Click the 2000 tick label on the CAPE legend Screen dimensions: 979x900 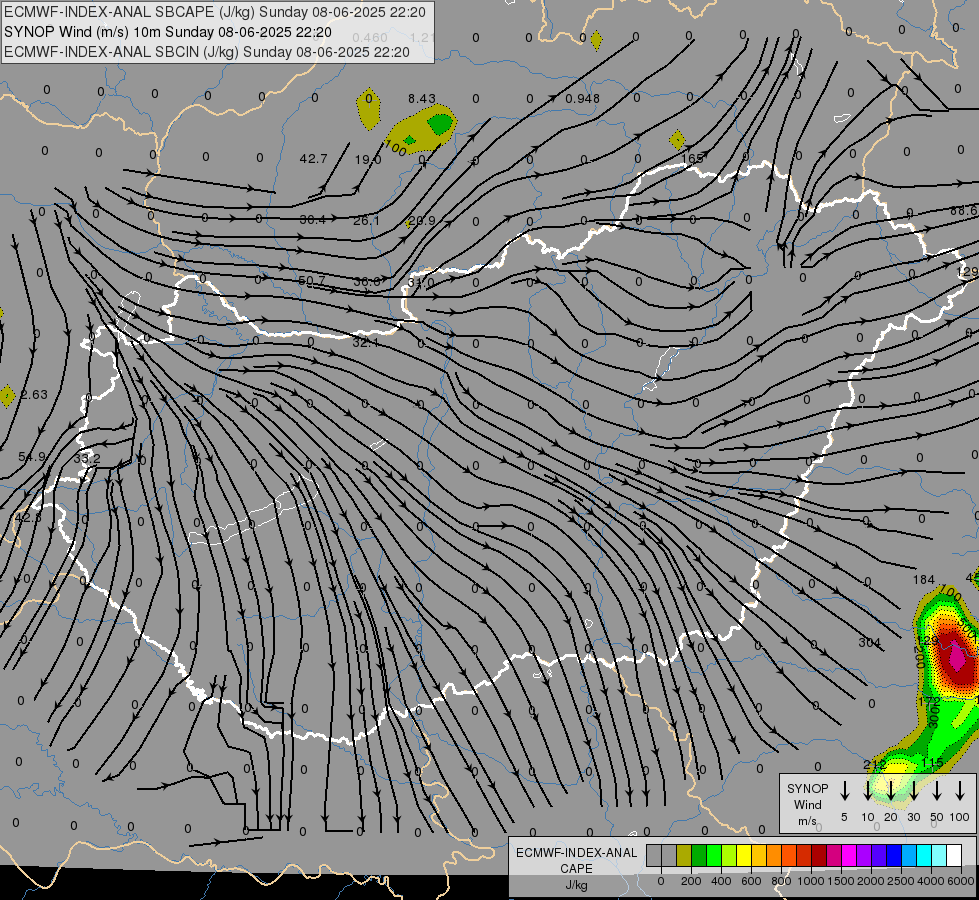tap(870, 881)
